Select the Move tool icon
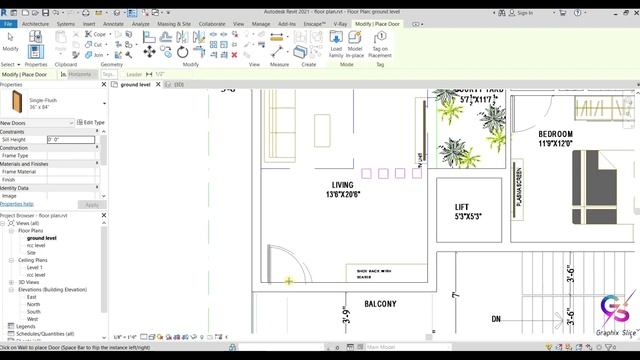 point(149,51)
